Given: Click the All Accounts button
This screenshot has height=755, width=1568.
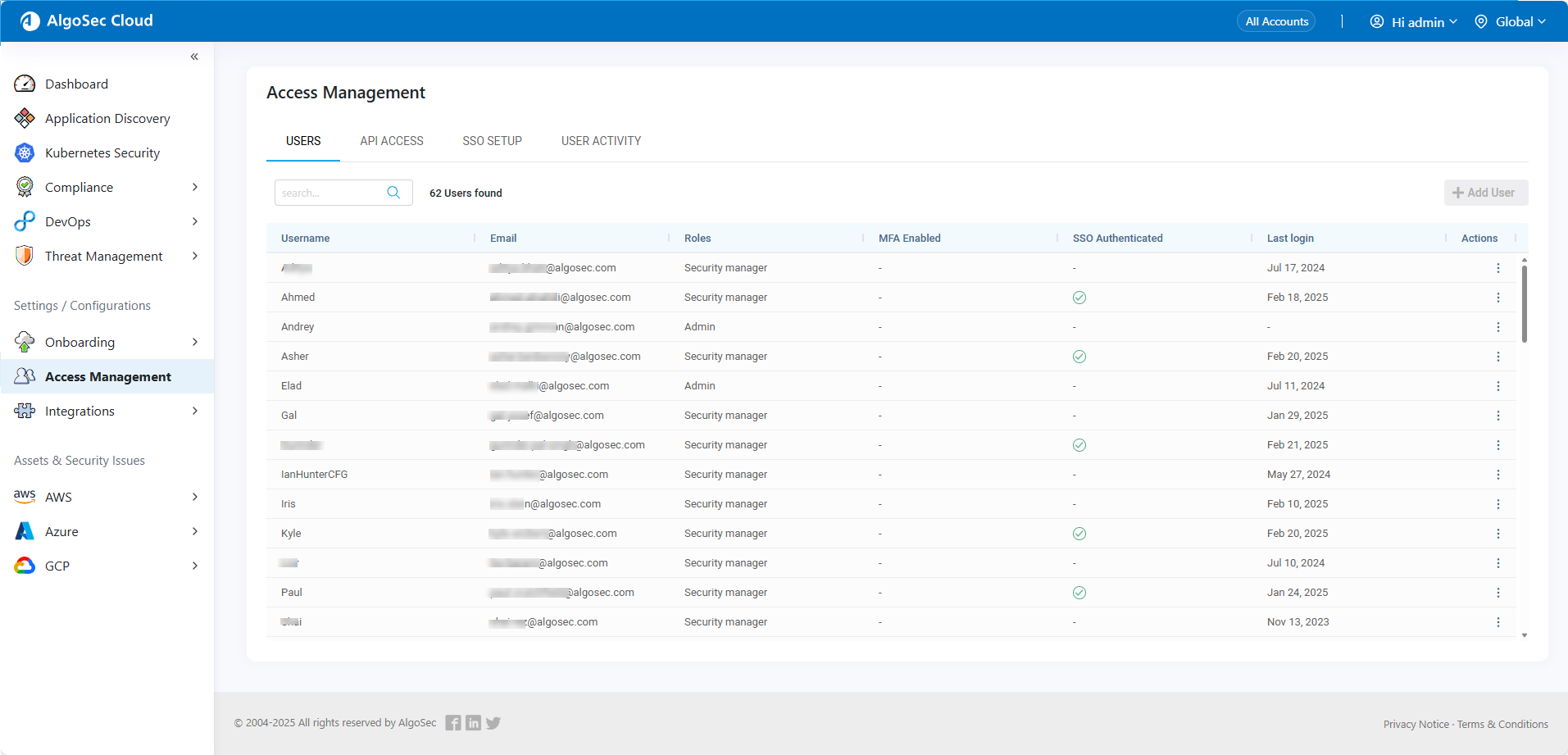Looking at the screenshot, I should 1276,21.
